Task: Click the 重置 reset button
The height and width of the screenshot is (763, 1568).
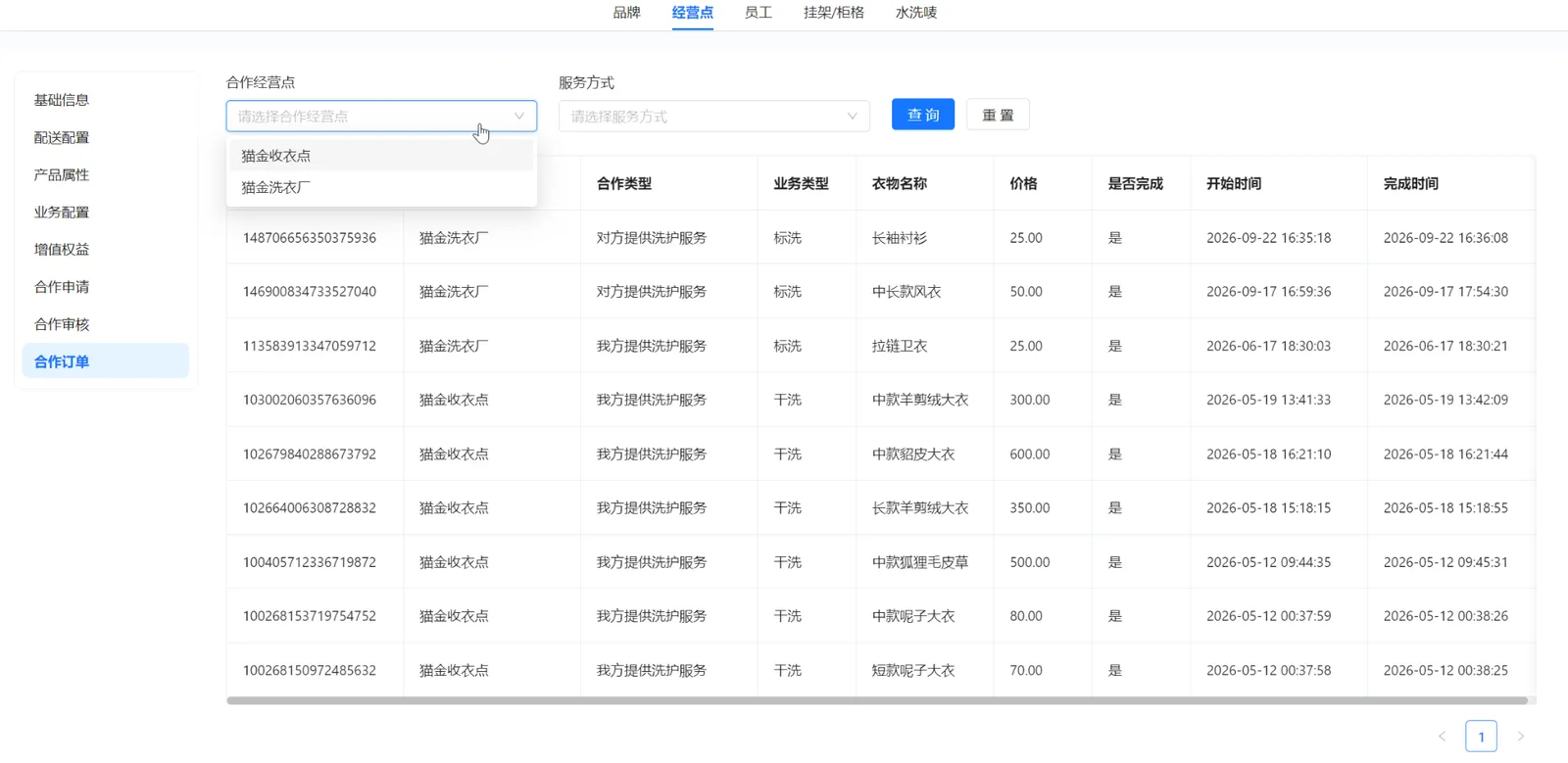Action: [998, 115]
